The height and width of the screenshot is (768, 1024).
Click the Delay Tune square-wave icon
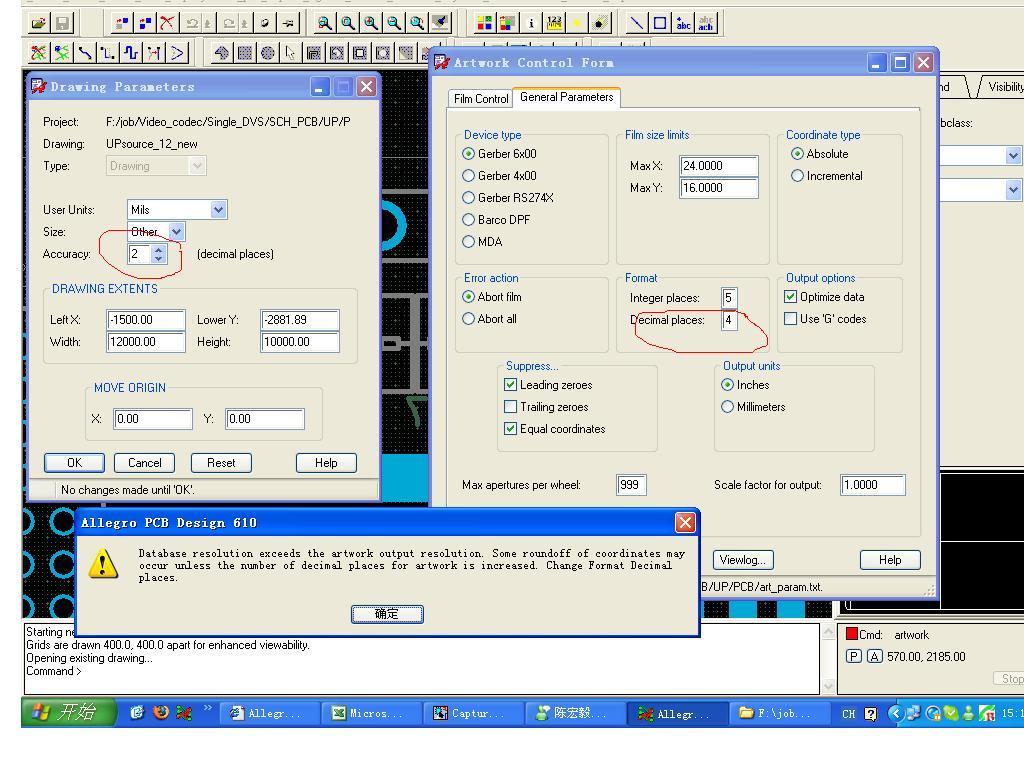pyautogui.click(x=131, y=52)
